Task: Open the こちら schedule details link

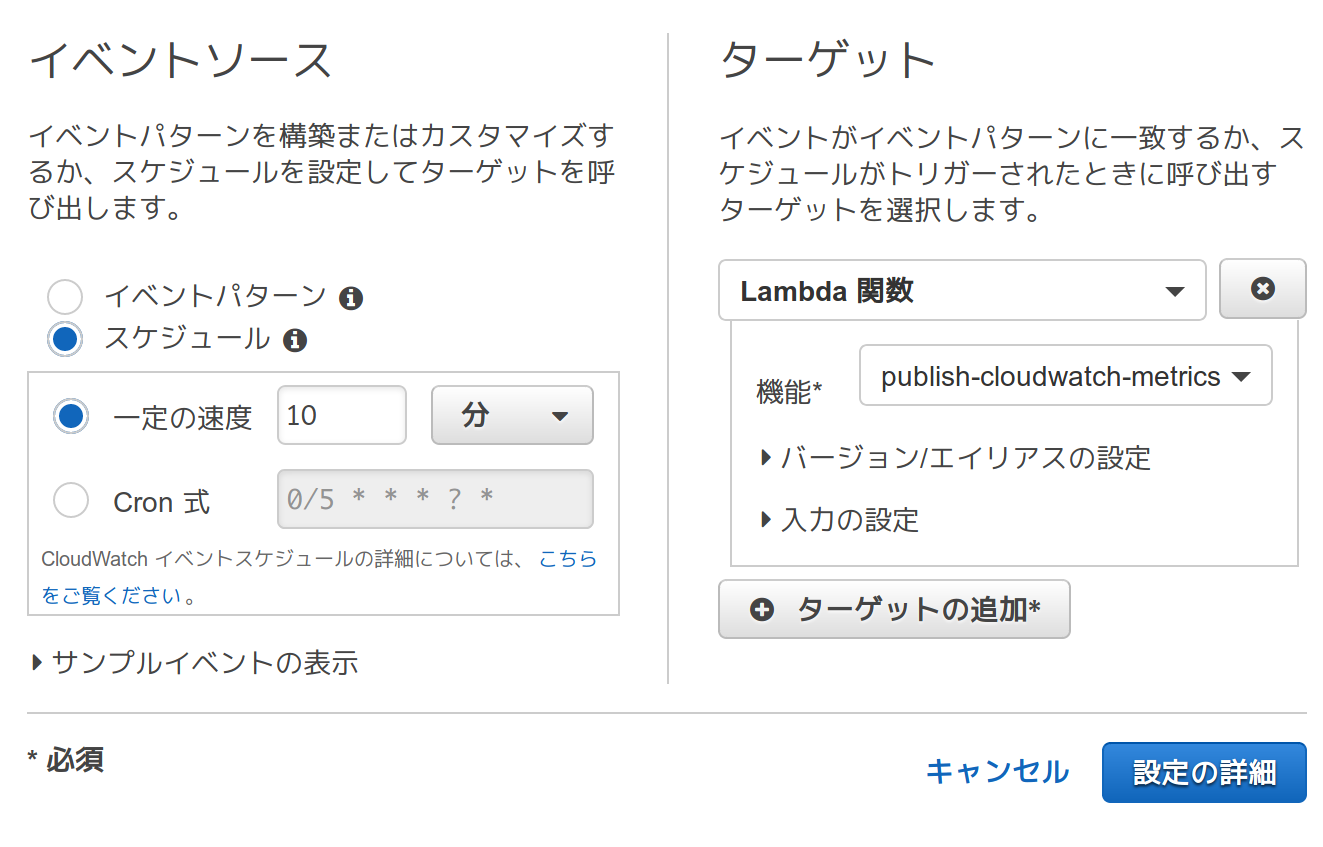Action: [567, 559]
